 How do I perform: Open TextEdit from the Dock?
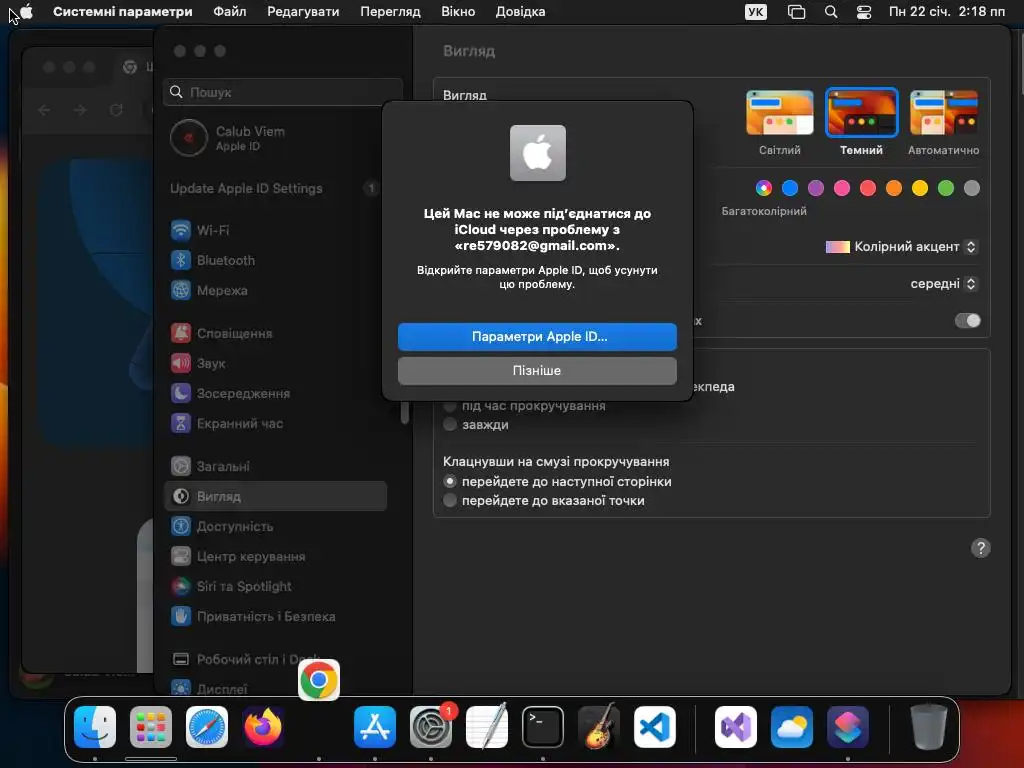click(487, 727)
